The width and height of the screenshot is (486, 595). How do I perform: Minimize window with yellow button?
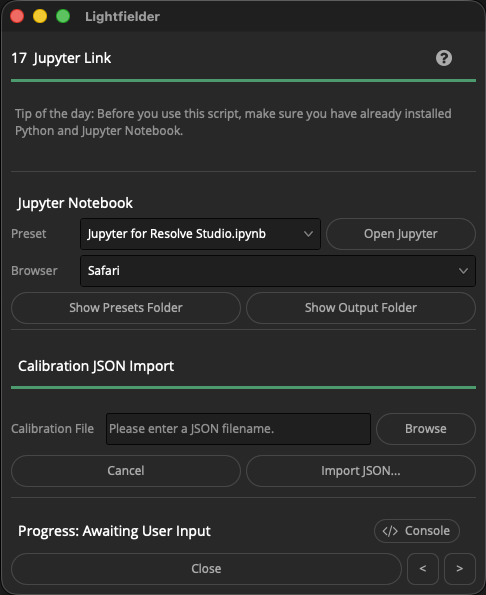40,16
